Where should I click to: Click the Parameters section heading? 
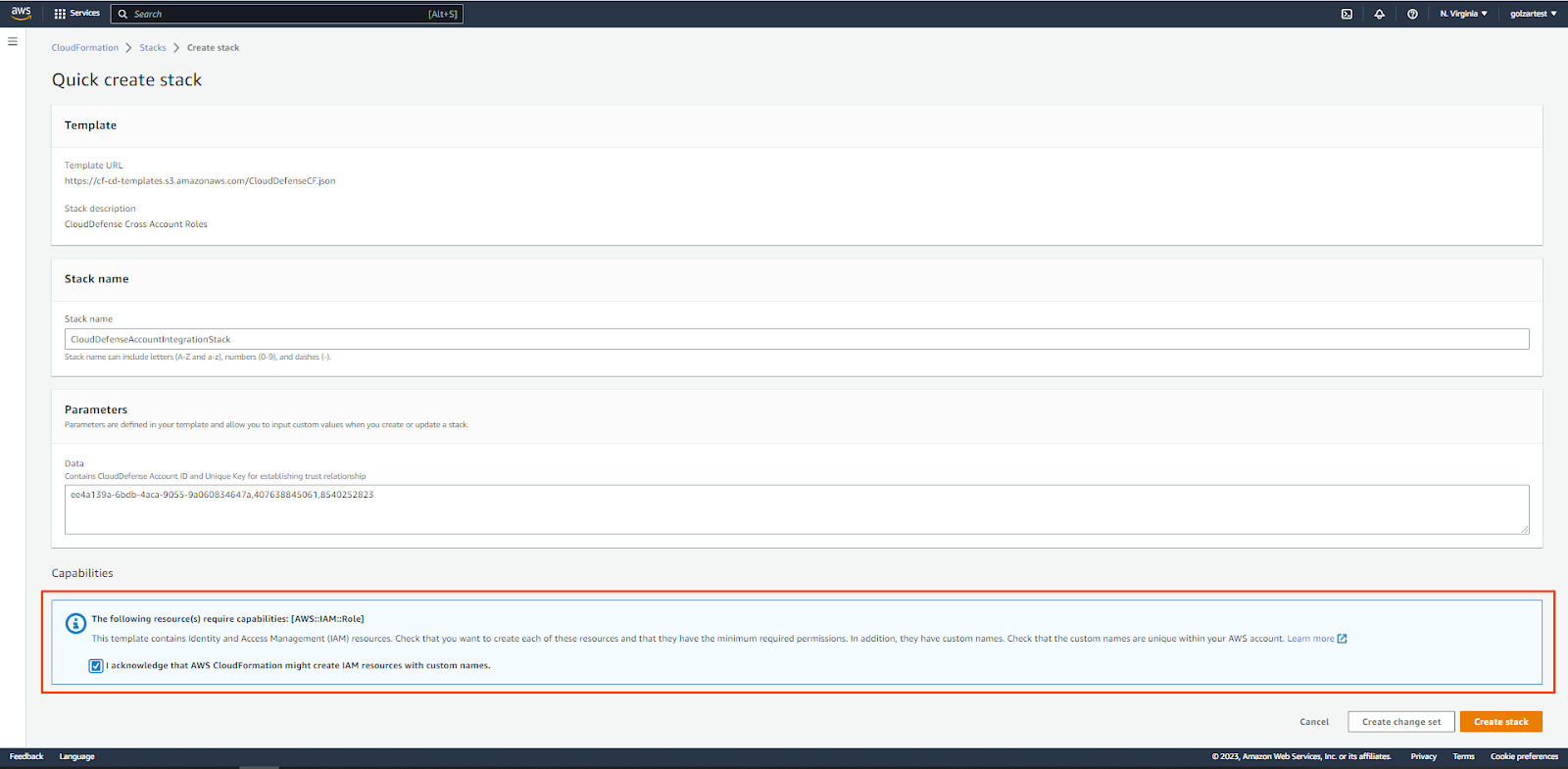coord(96,409)
